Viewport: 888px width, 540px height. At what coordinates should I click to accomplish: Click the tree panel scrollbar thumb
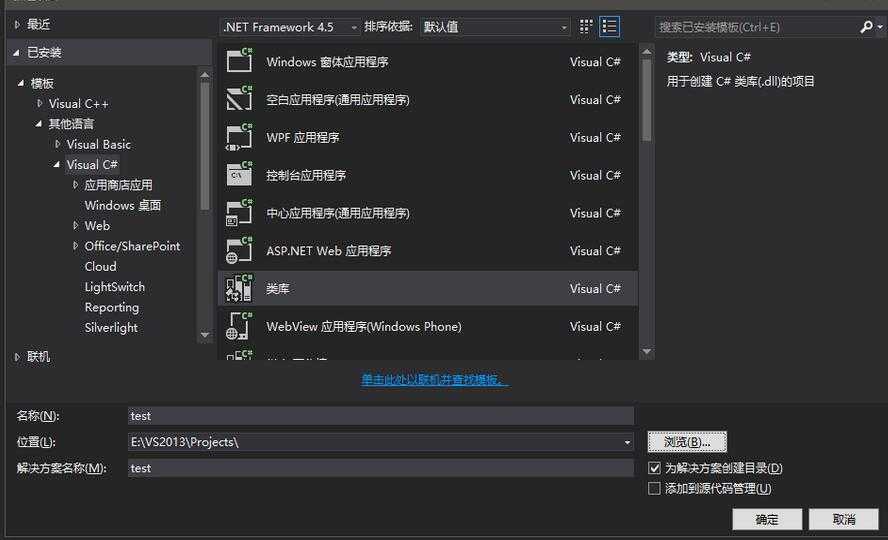204,145
